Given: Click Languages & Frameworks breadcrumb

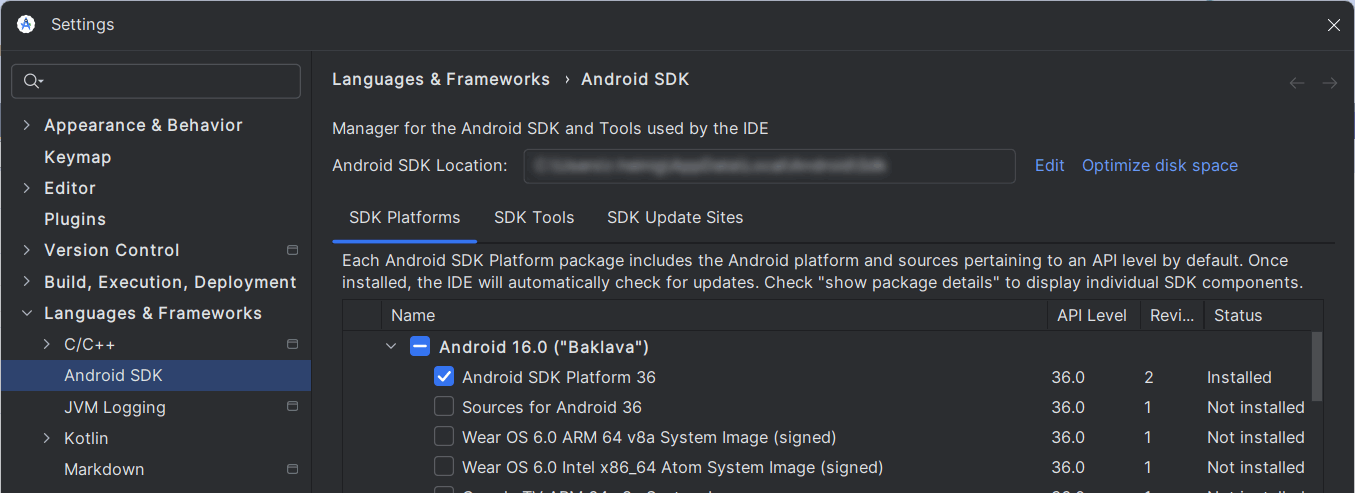Looking at the screenshot, I should click(x=441, y=79).
